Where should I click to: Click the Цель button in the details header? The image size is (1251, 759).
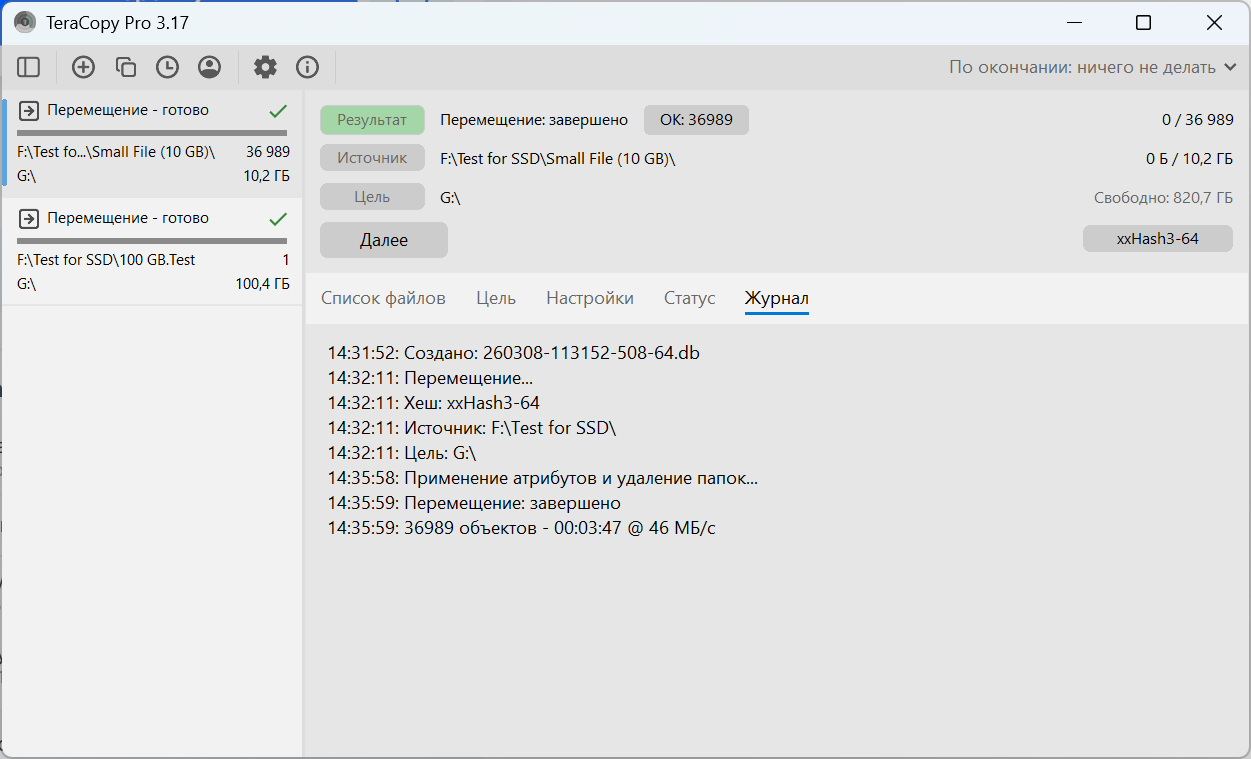372,197
